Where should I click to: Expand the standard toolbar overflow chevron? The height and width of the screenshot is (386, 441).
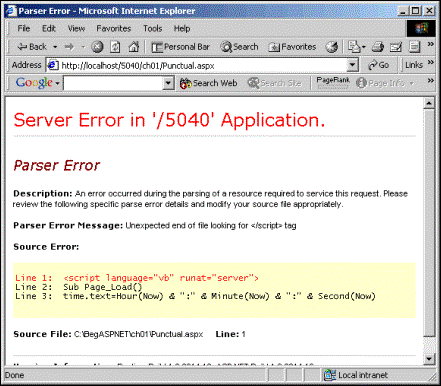(431, 44)
